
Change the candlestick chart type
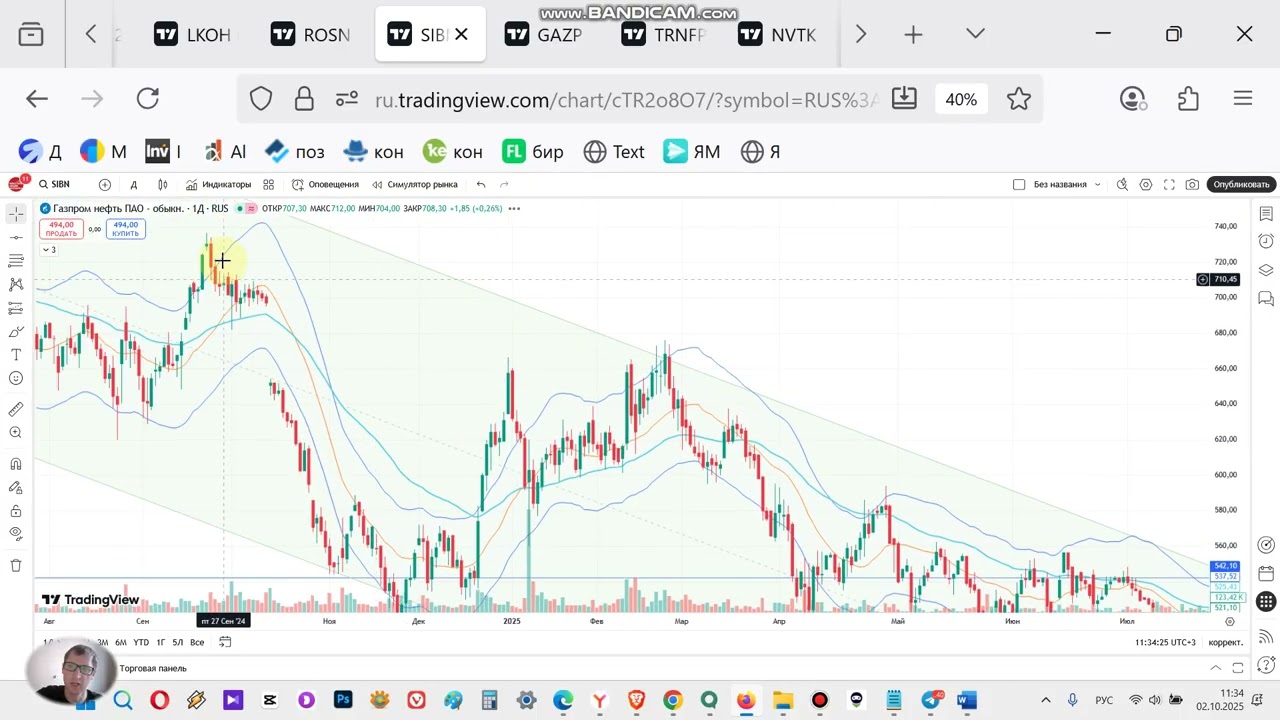[x=161, y=184]
